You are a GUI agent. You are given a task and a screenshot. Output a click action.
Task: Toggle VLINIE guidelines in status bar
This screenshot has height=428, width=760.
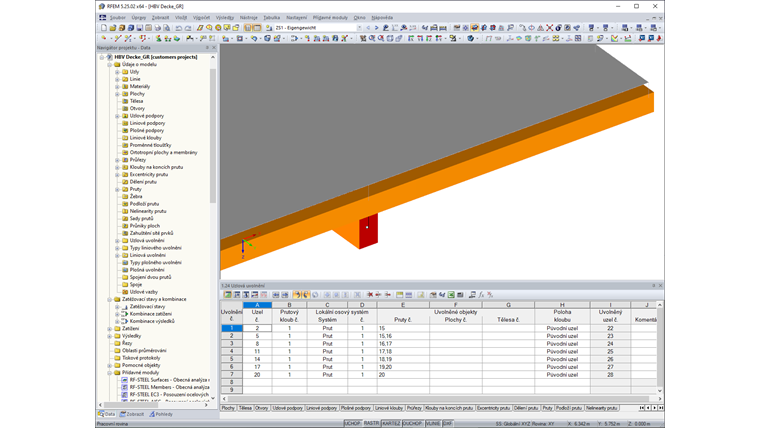coord(433,423)
